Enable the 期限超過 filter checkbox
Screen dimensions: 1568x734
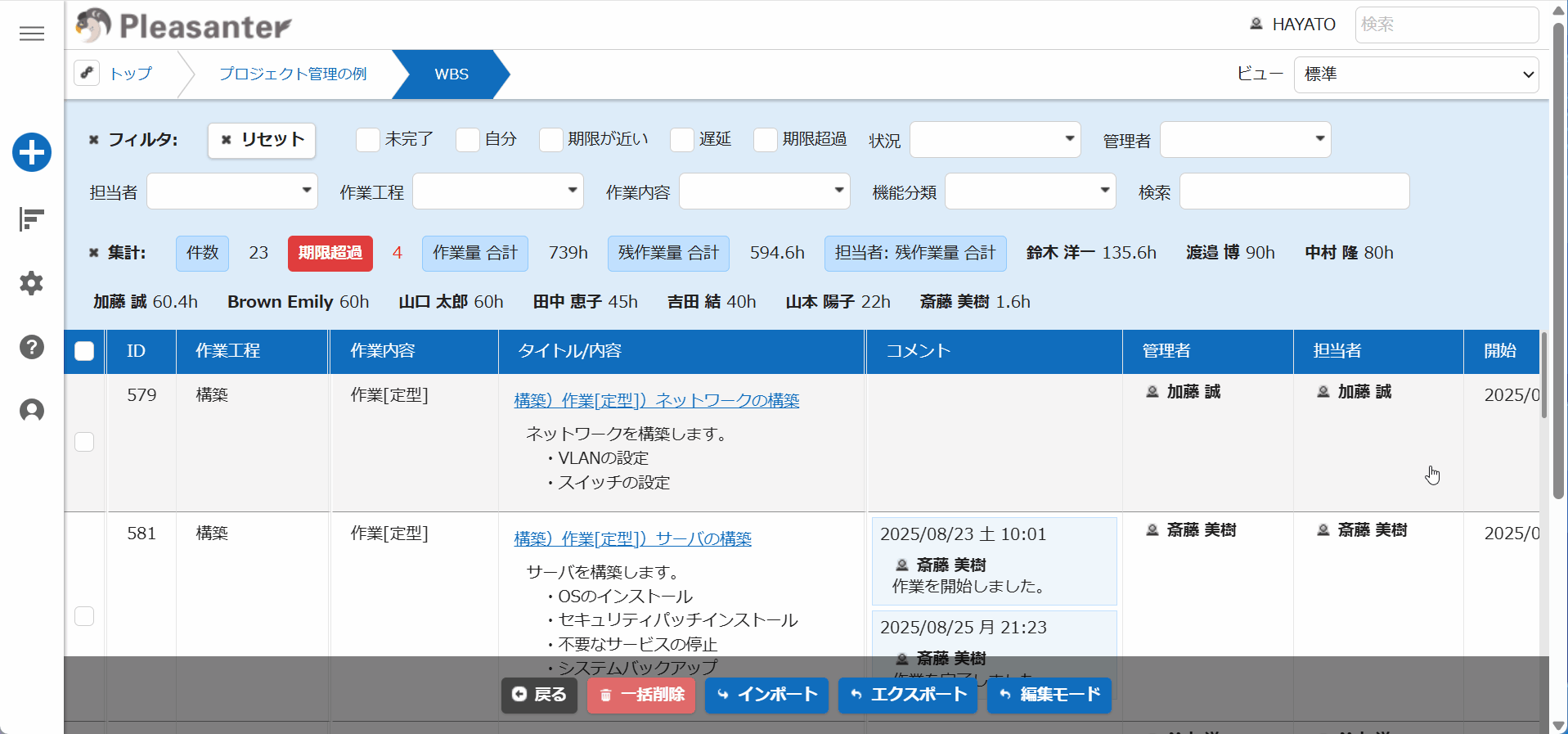coord(766,140)
